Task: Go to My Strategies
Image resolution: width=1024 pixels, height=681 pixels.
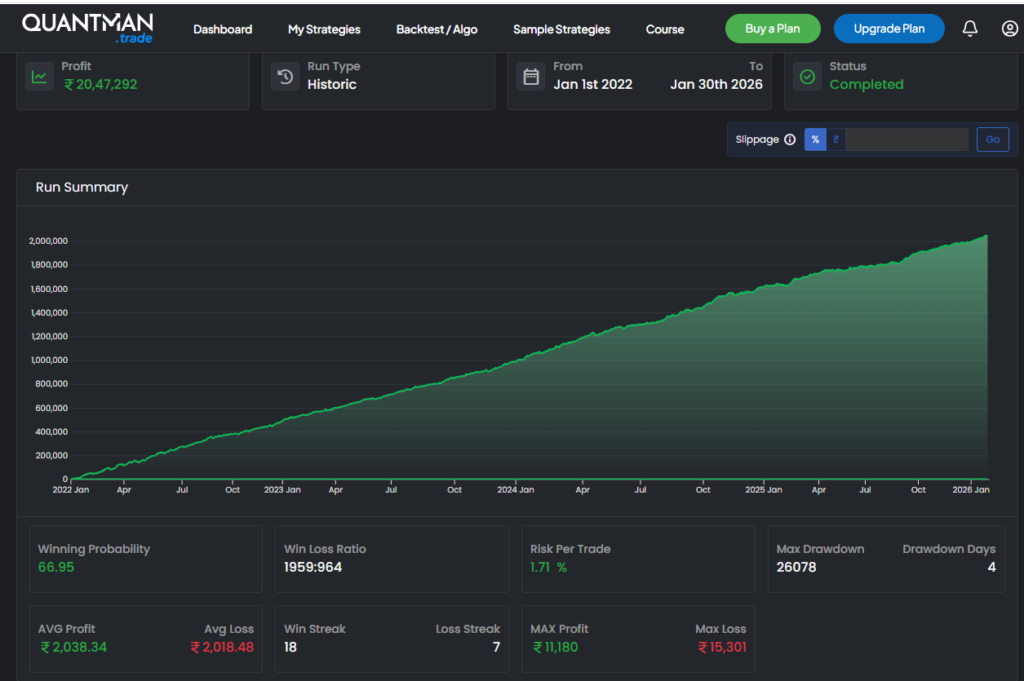Action: pyautogui.click(x=324, y=29)
